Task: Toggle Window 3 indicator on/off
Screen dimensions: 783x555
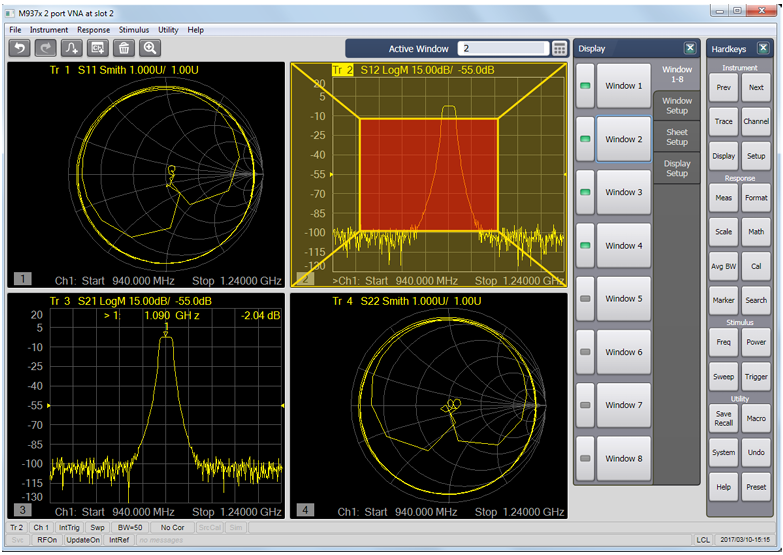Action: coord(585,192)
